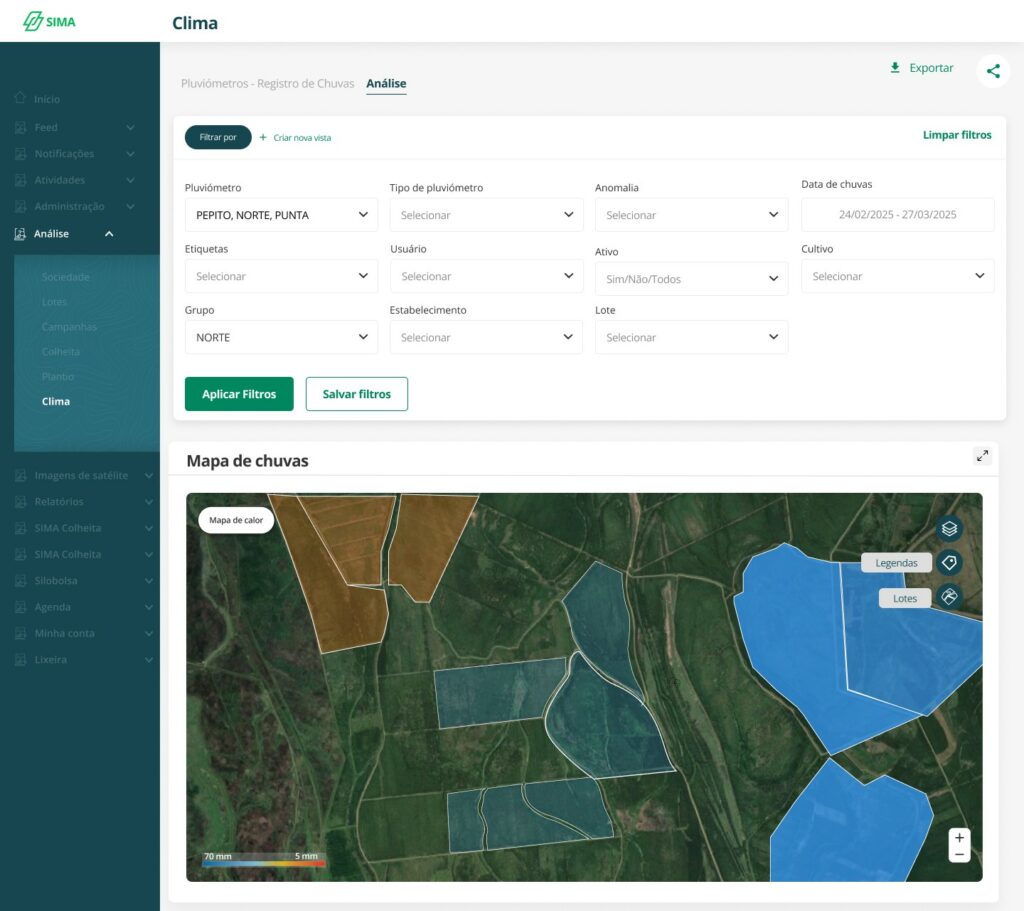Open Colheita in the sidebar submenu
This screenshot has width=1024, height=911.
point(61,352)
